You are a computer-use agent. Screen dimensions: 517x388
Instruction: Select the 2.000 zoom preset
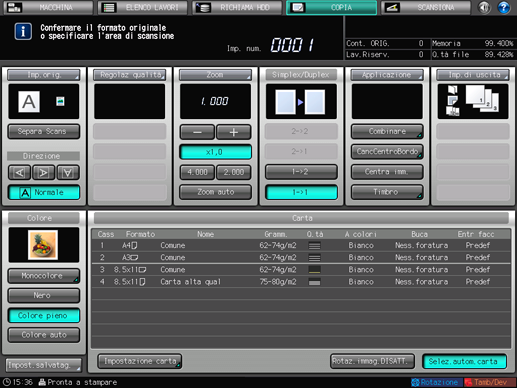click(234, 172)
